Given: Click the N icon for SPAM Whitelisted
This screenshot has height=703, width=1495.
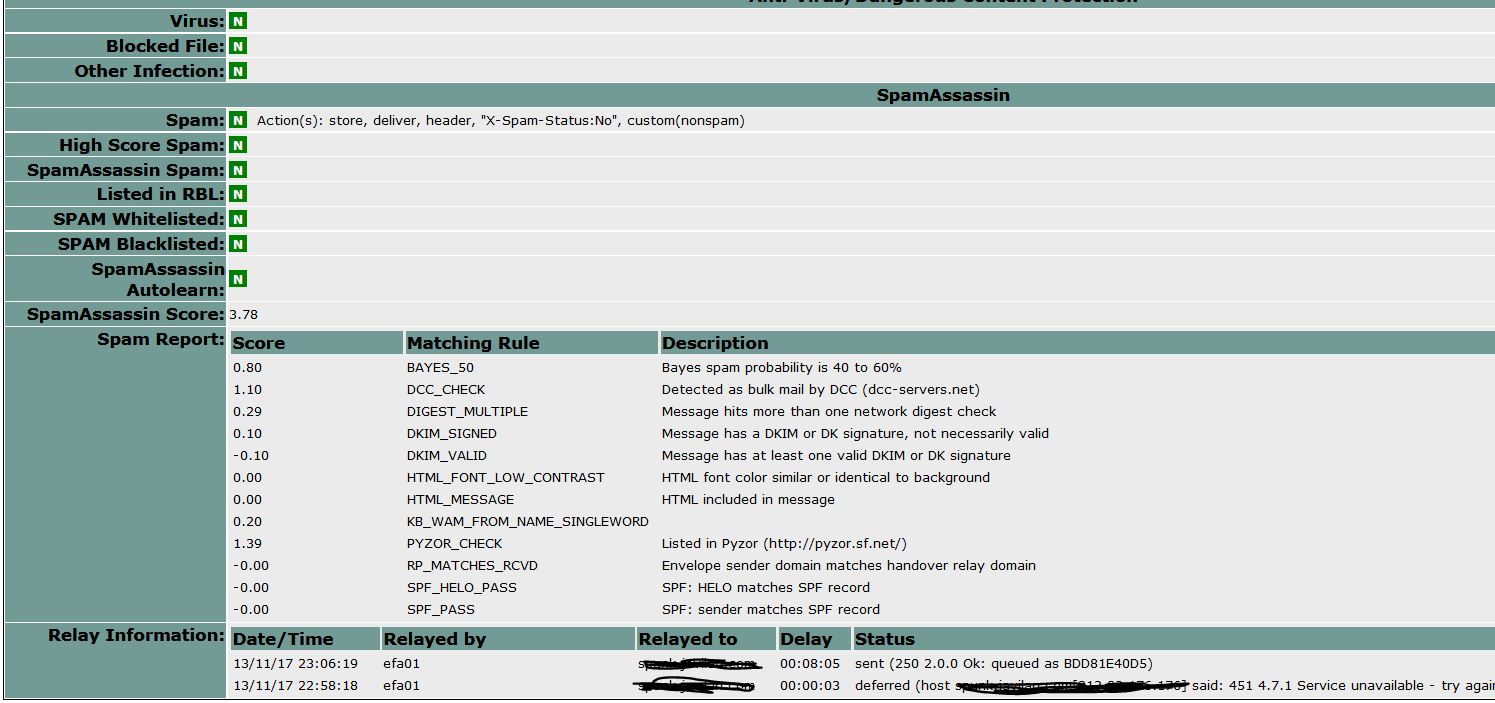Looking at the screenshot, I should [237, 219].
